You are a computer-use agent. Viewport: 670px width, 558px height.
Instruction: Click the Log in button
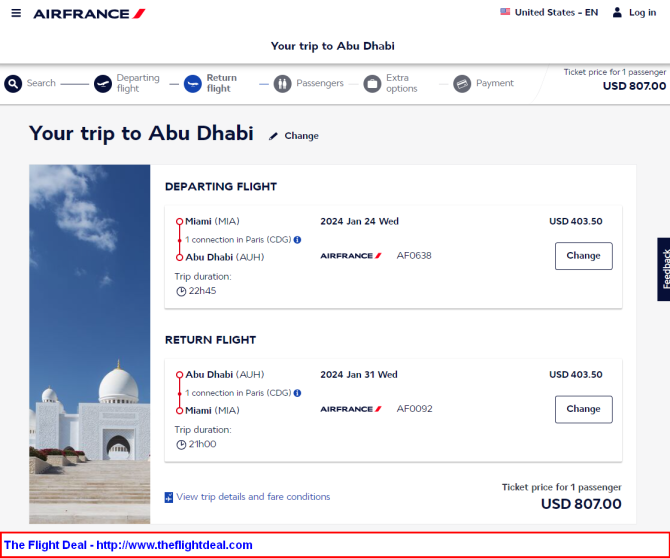[635, 12]
